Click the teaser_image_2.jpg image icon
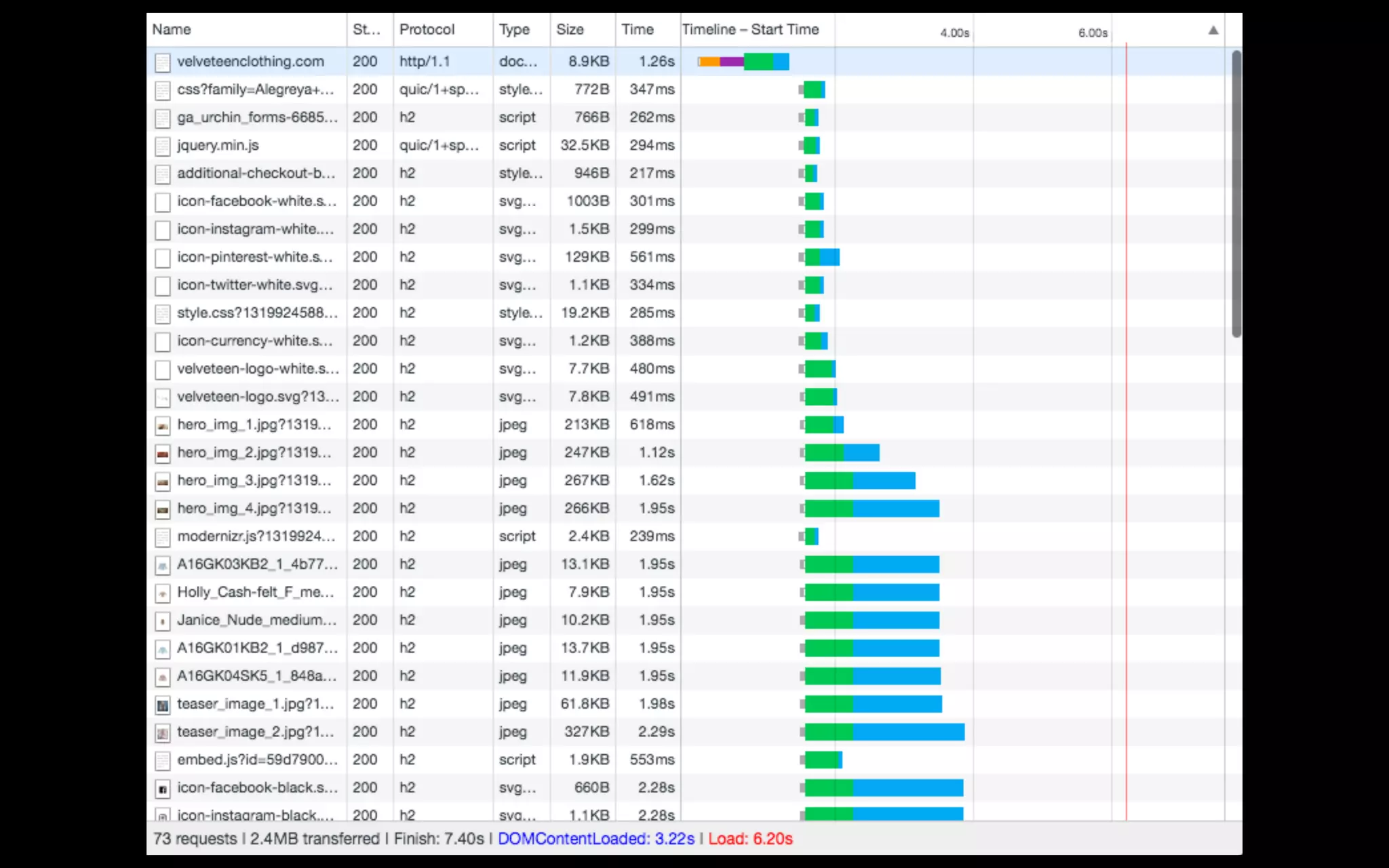This screenshot has width=1389, height=868. click(x=162, y=732)
